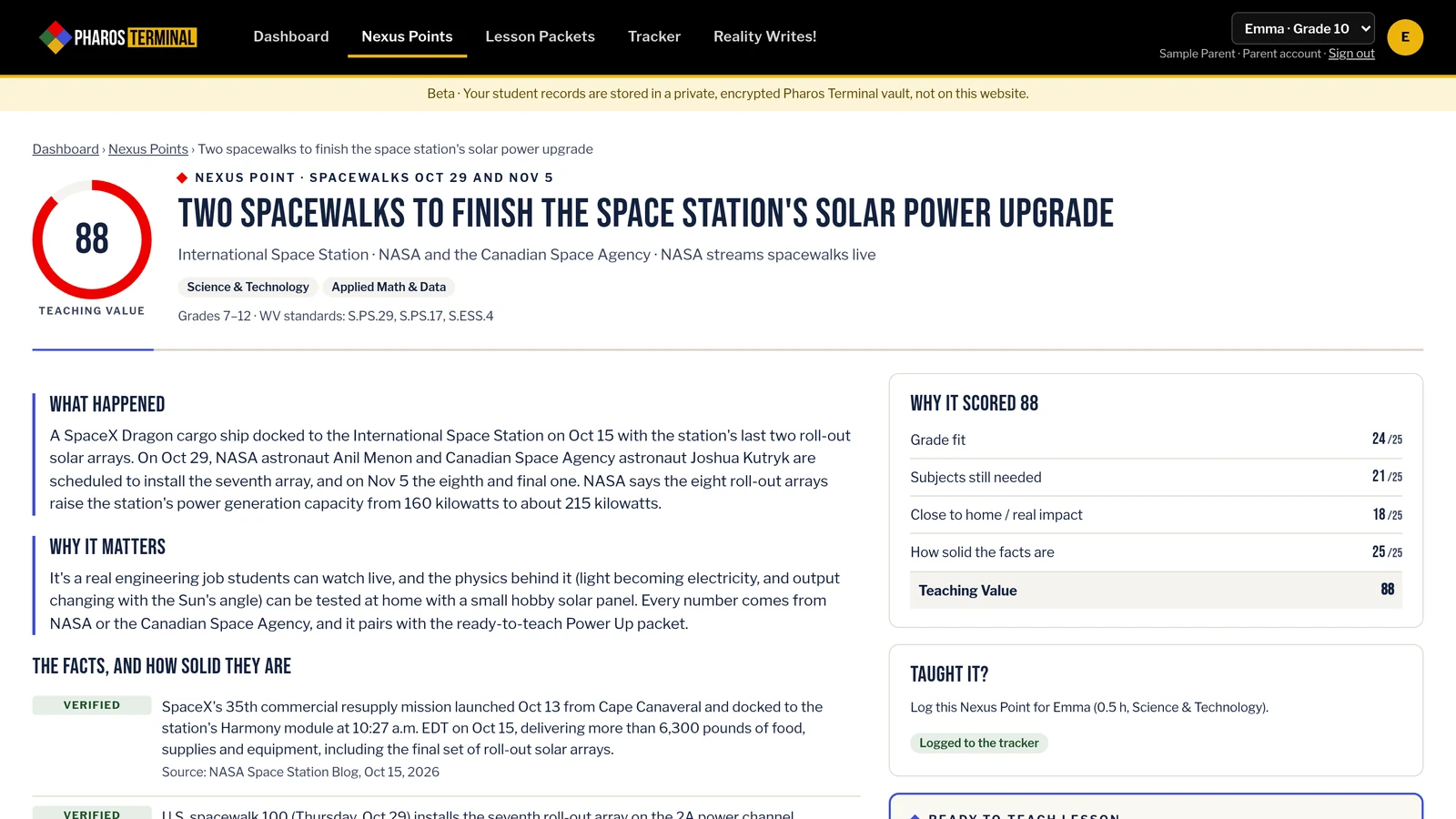Switch to the Tracker tab

pyautogui.click(x=654, y=36)
